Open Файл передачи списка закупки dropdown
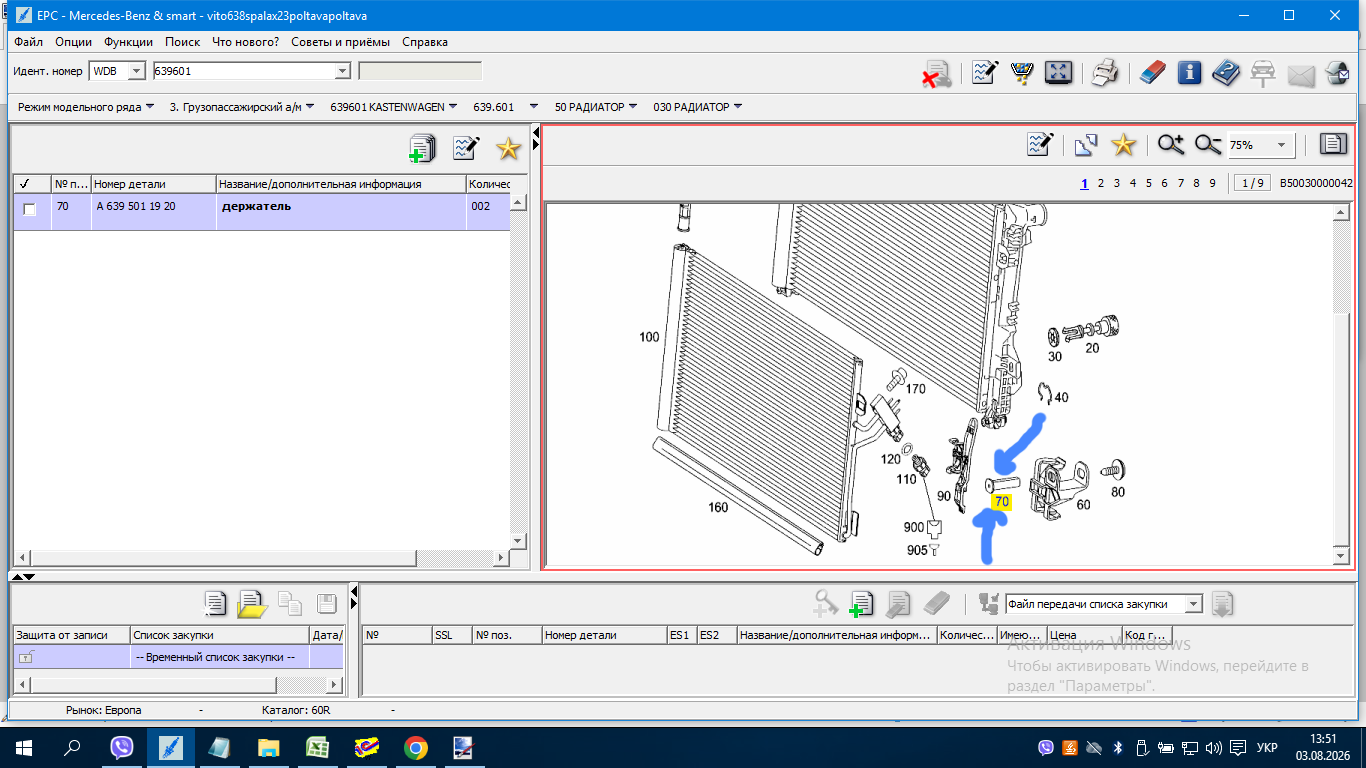1366x768 pixels. pyautogui.click(x=1193, y=604)
